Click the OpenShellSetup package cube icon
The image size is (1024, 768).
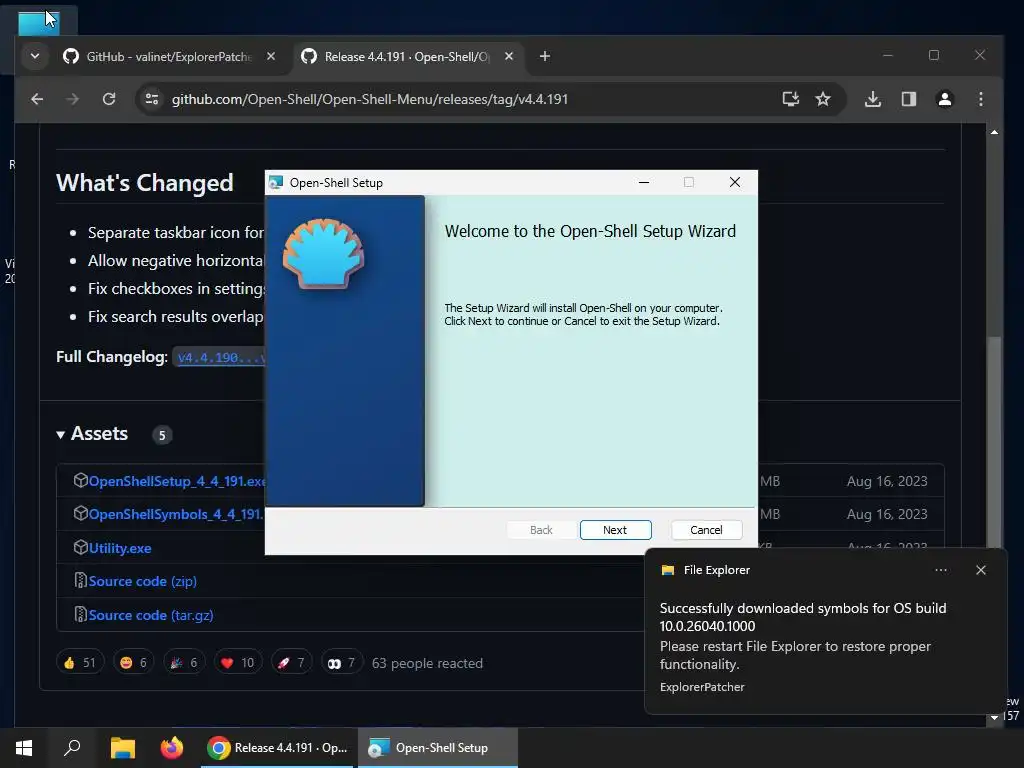tap(80, 481)
